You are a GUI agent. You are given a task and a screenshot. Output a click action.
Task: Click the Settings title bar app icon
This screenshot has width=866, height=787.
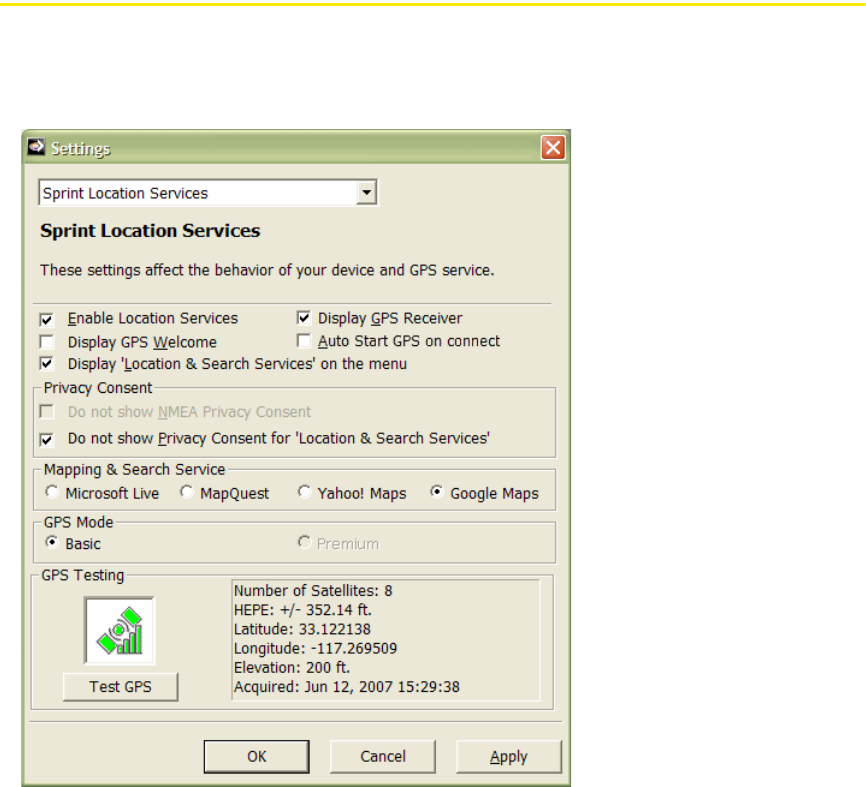tap(36, 147)
